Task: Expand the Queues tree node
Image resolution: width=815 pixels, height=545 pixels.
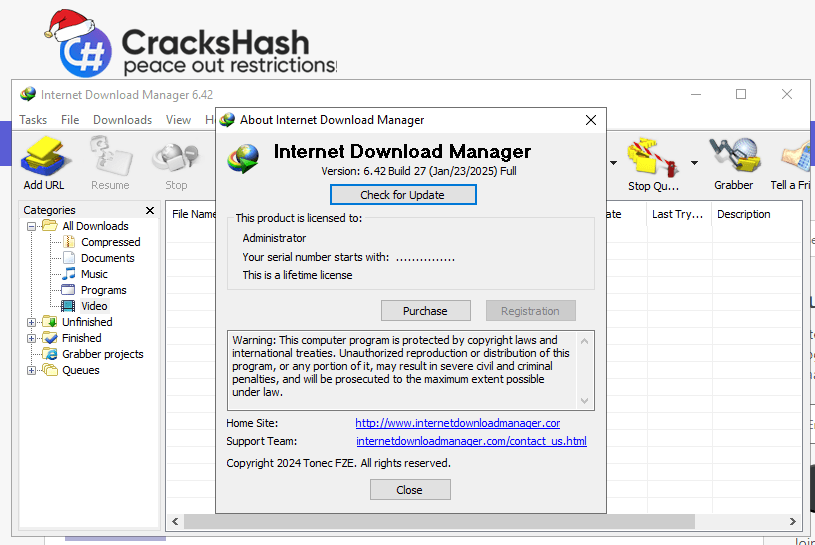Action: pyautogui.click(x=32, y=370)
